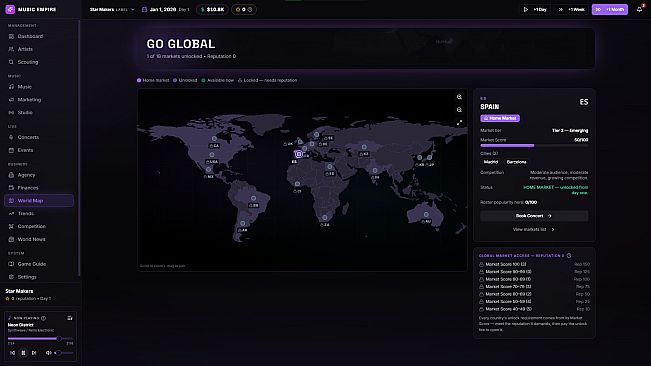Advance time by +1 Week

pyautogui.click(x=572, y=9)
